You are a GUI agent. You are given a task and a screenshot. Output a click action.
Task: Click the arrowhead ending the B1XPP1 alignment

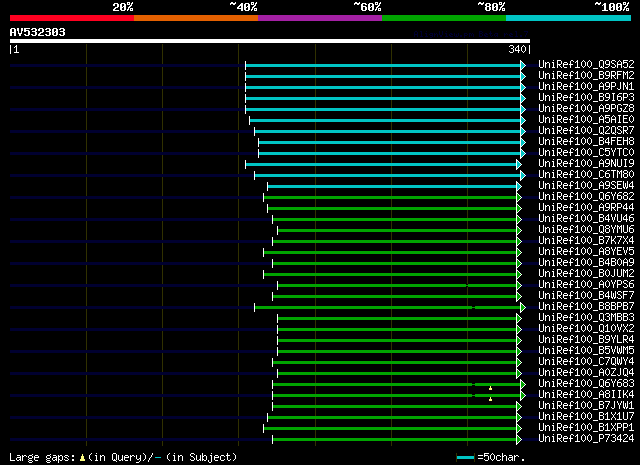[519, 429]
